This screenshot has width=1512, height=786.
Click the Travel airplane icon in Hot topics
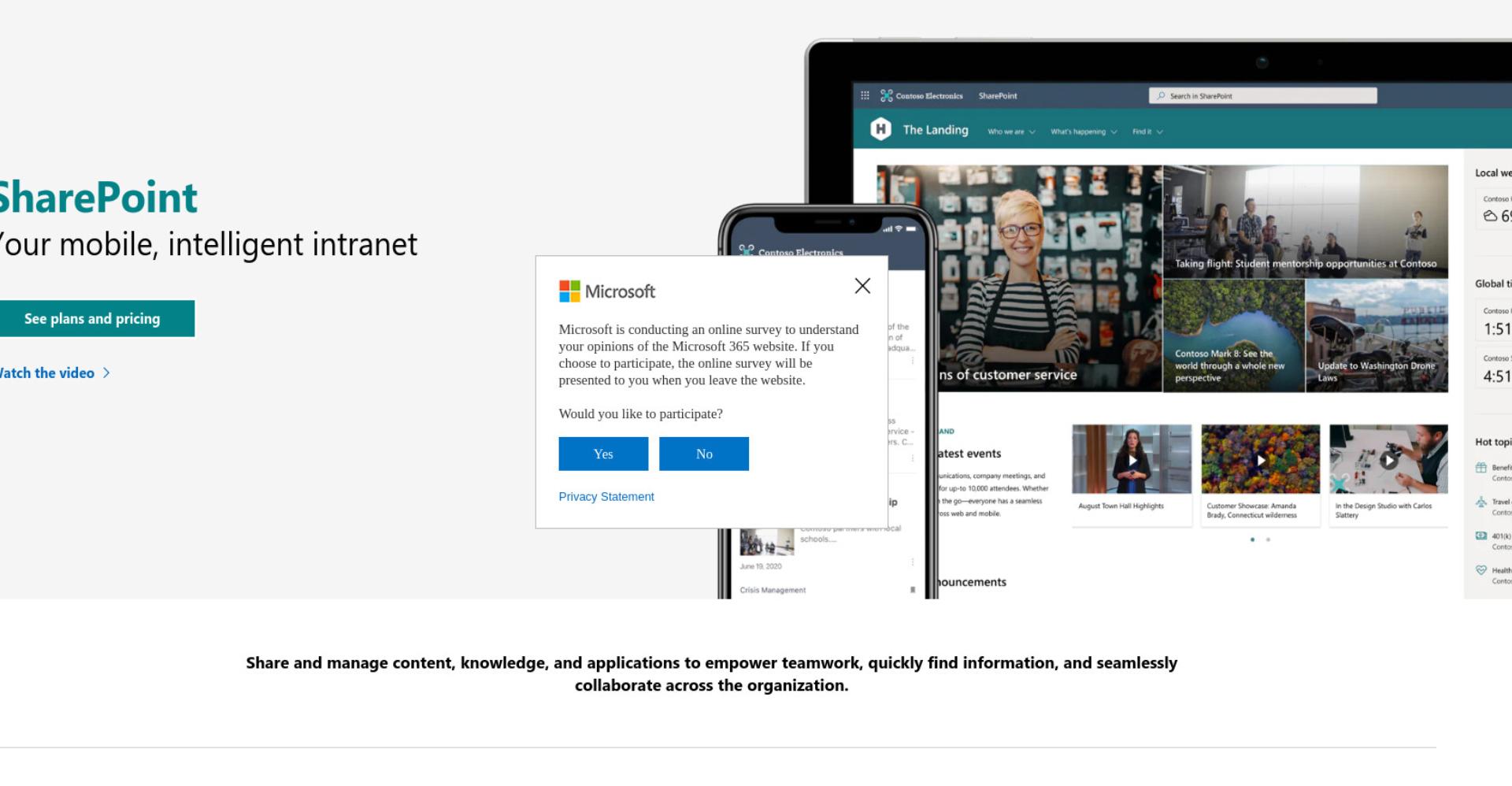pyautogui.click(x=1481, y=502)
